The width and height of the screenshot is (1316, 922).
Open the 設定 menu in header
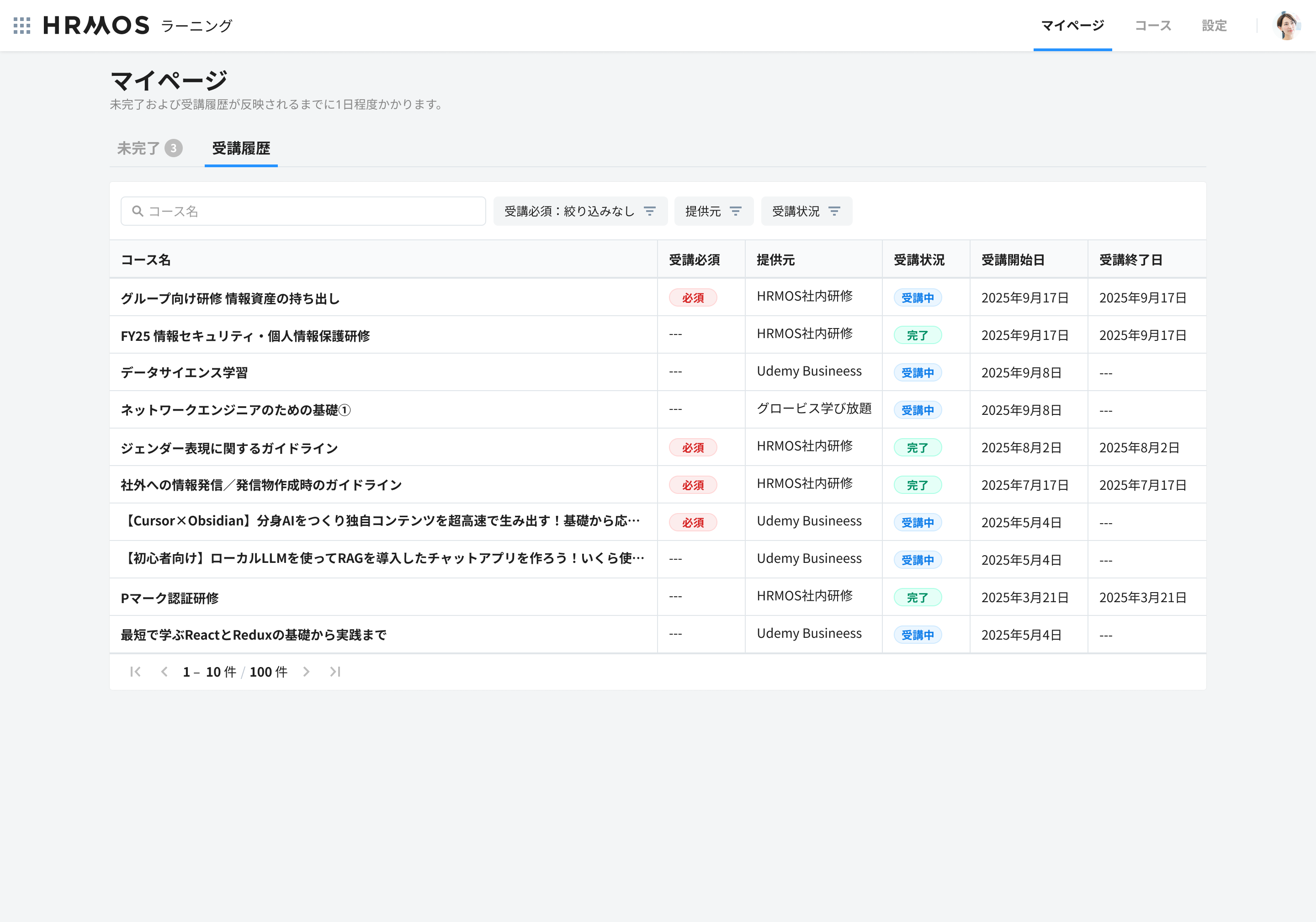pos(1214,25)
